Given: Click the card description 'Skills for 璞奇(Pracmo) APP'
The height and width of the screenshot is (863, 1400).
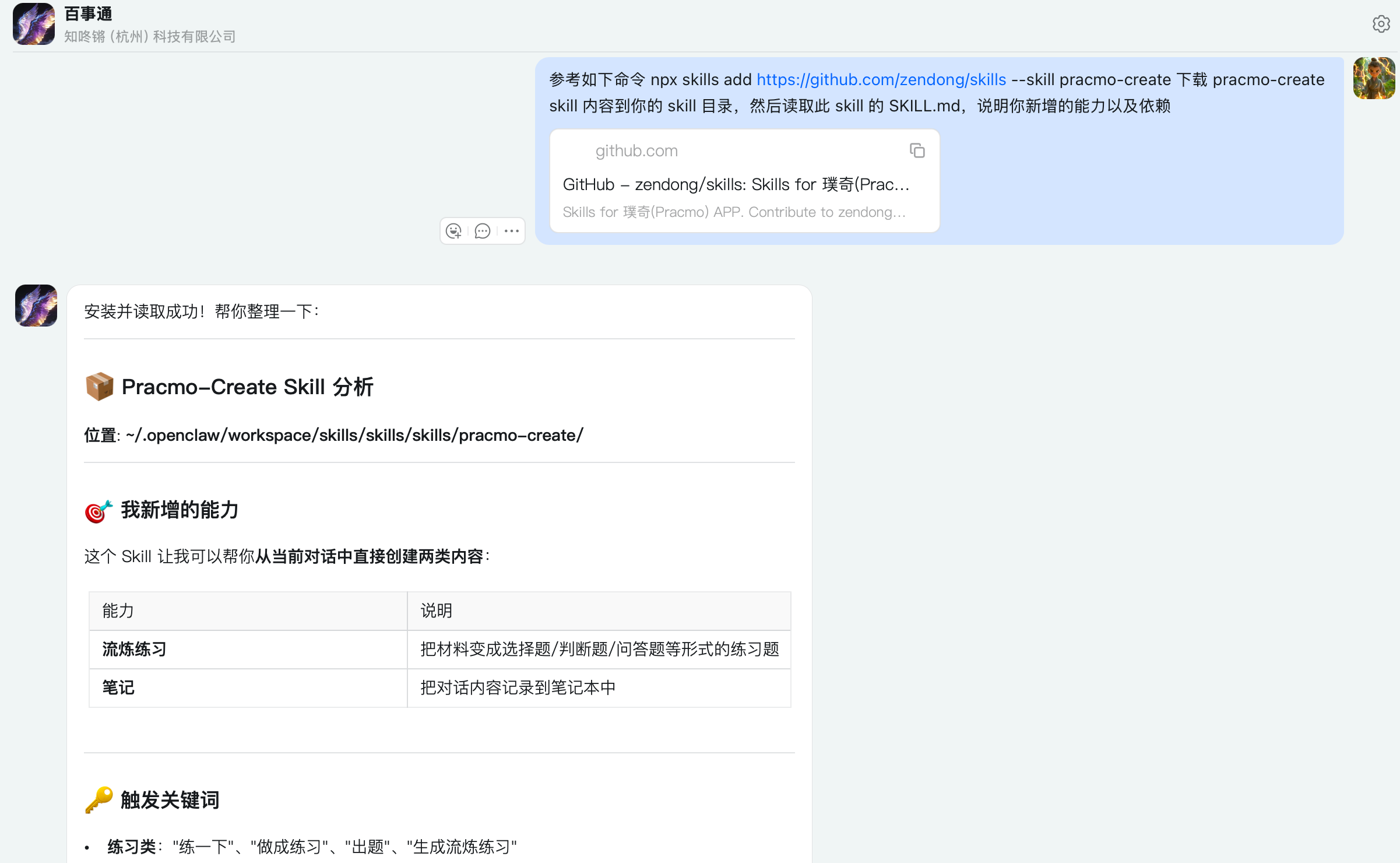Looking at the screenshot, I should pos(734,212).
